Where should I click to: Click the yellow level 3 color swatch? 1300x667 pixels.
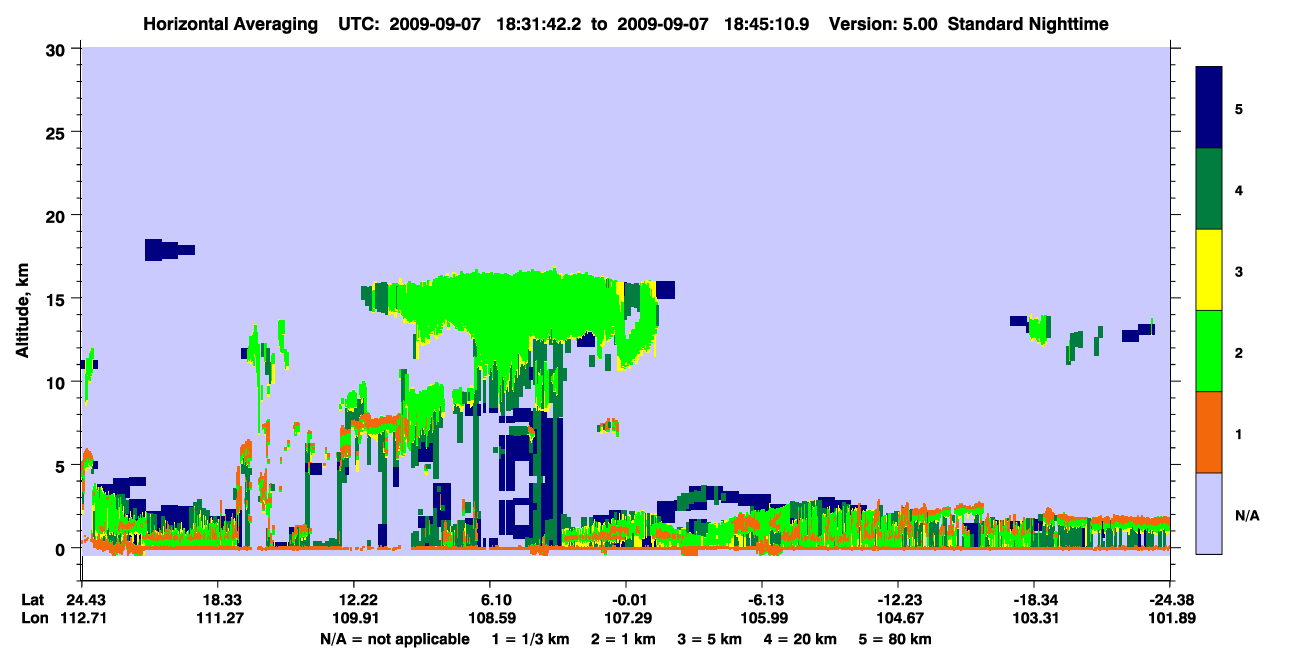click(x=1209, y=270)
